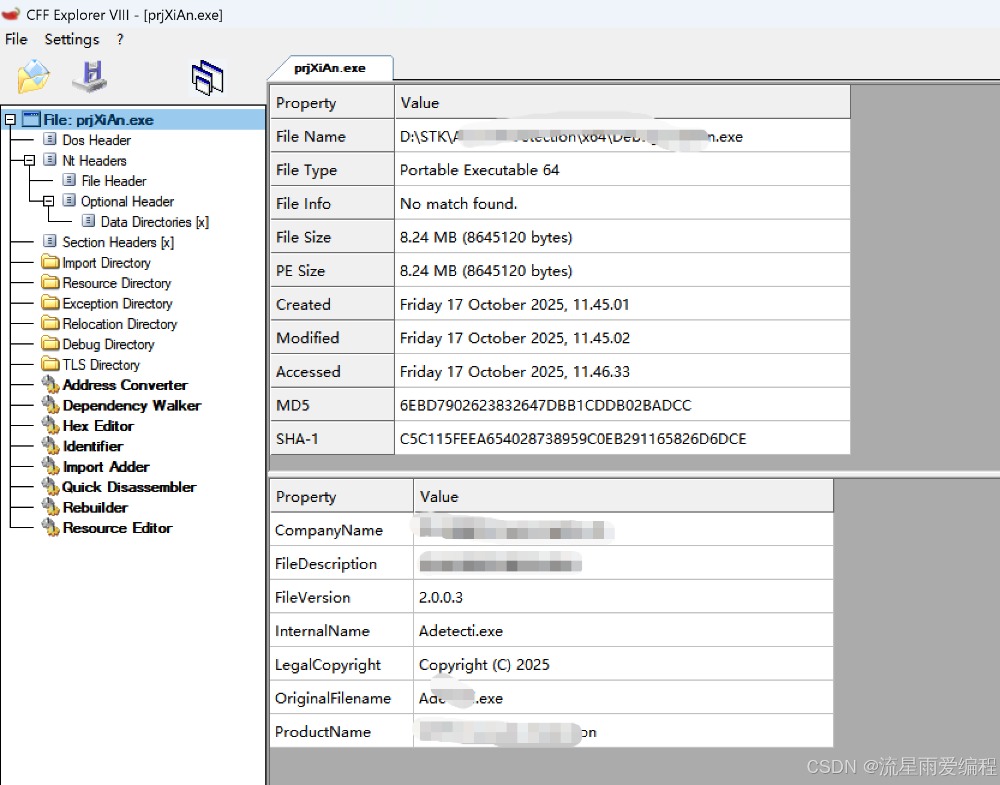Select Section Headers [x] tree item

(117, 242)
